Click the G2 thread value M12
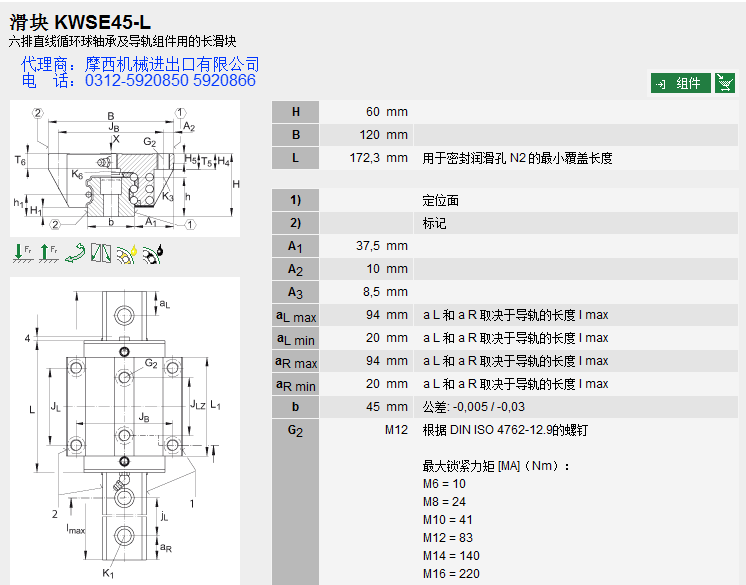This screenshot has width=746, height=585. click(396, 430)
